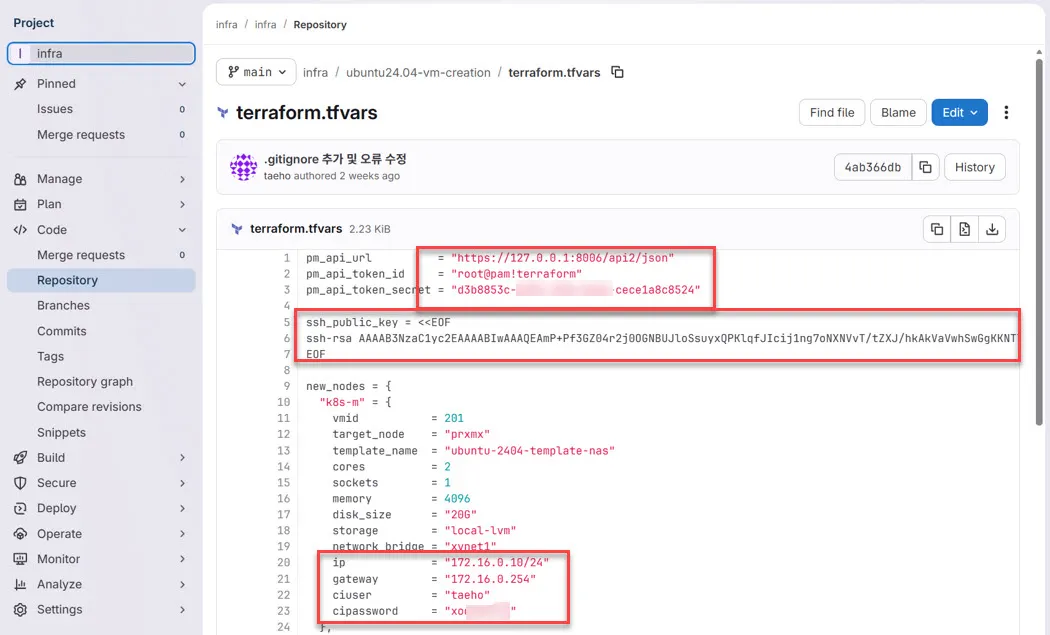Open Branches page
The image size is (1050, 635).
(x=63, y=305)
